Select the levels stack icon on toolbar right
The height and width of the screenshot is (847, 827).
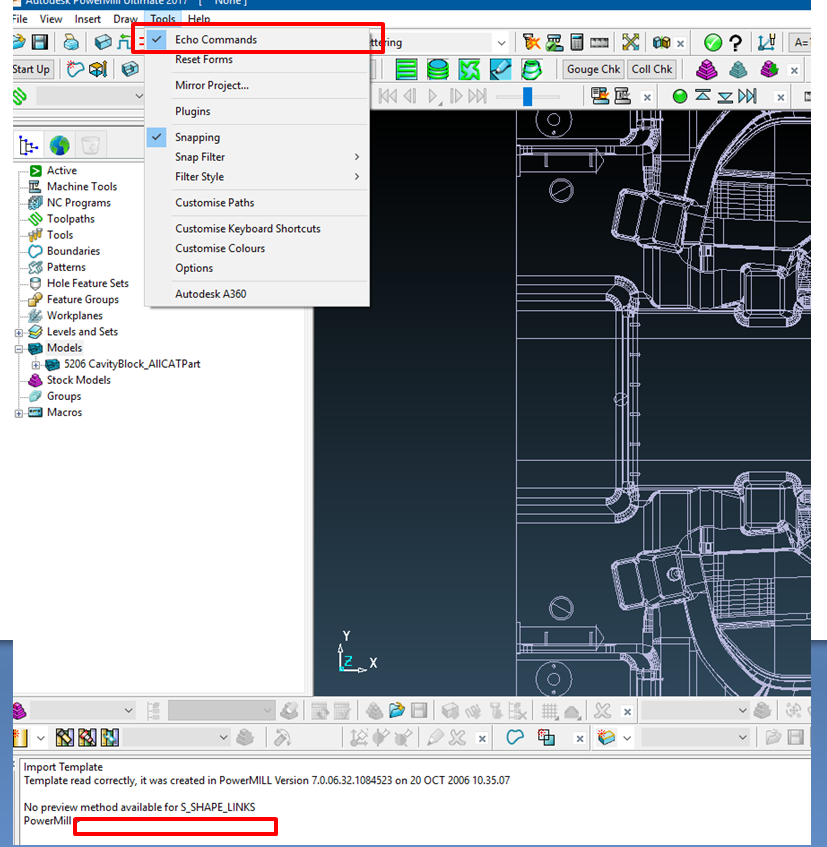tap(706, 69)
